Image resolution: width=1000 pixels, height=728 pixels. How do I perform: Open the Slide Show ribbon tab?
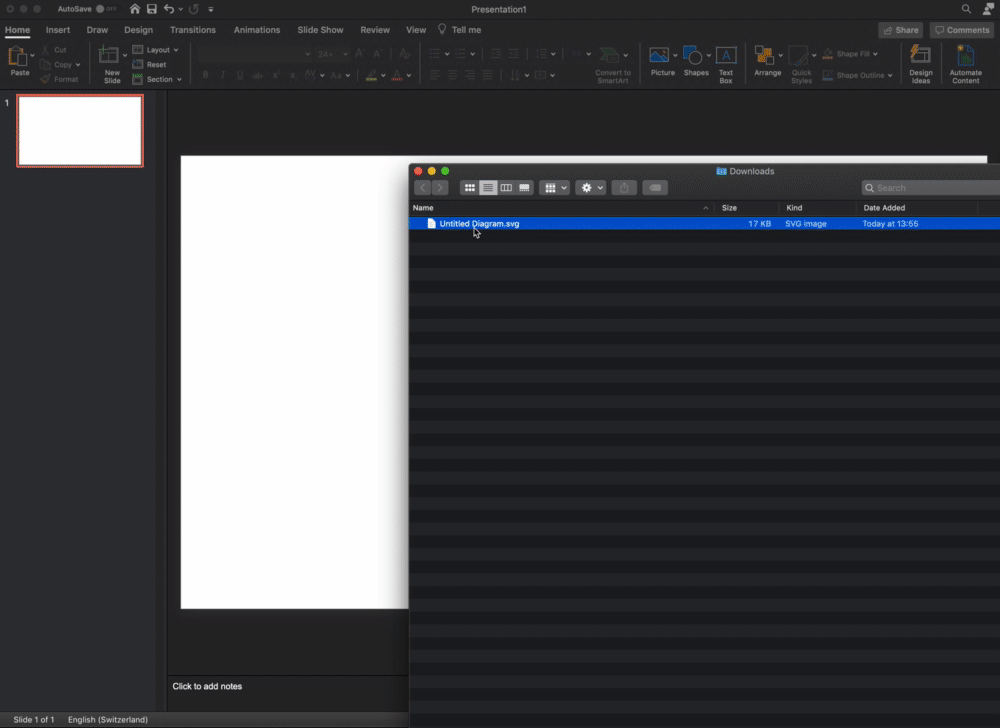pos(320,29)
